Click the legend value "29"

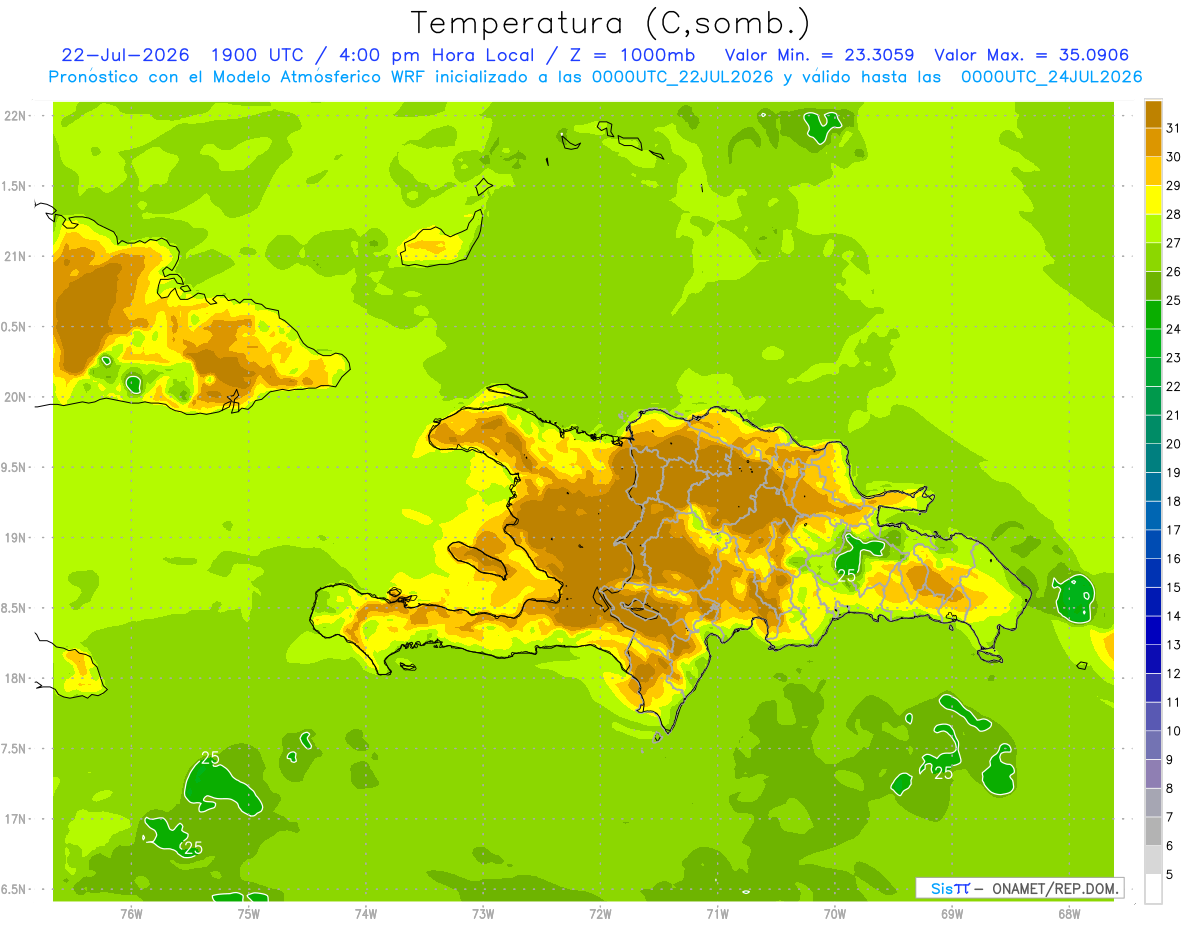[x=1174, y=186]
